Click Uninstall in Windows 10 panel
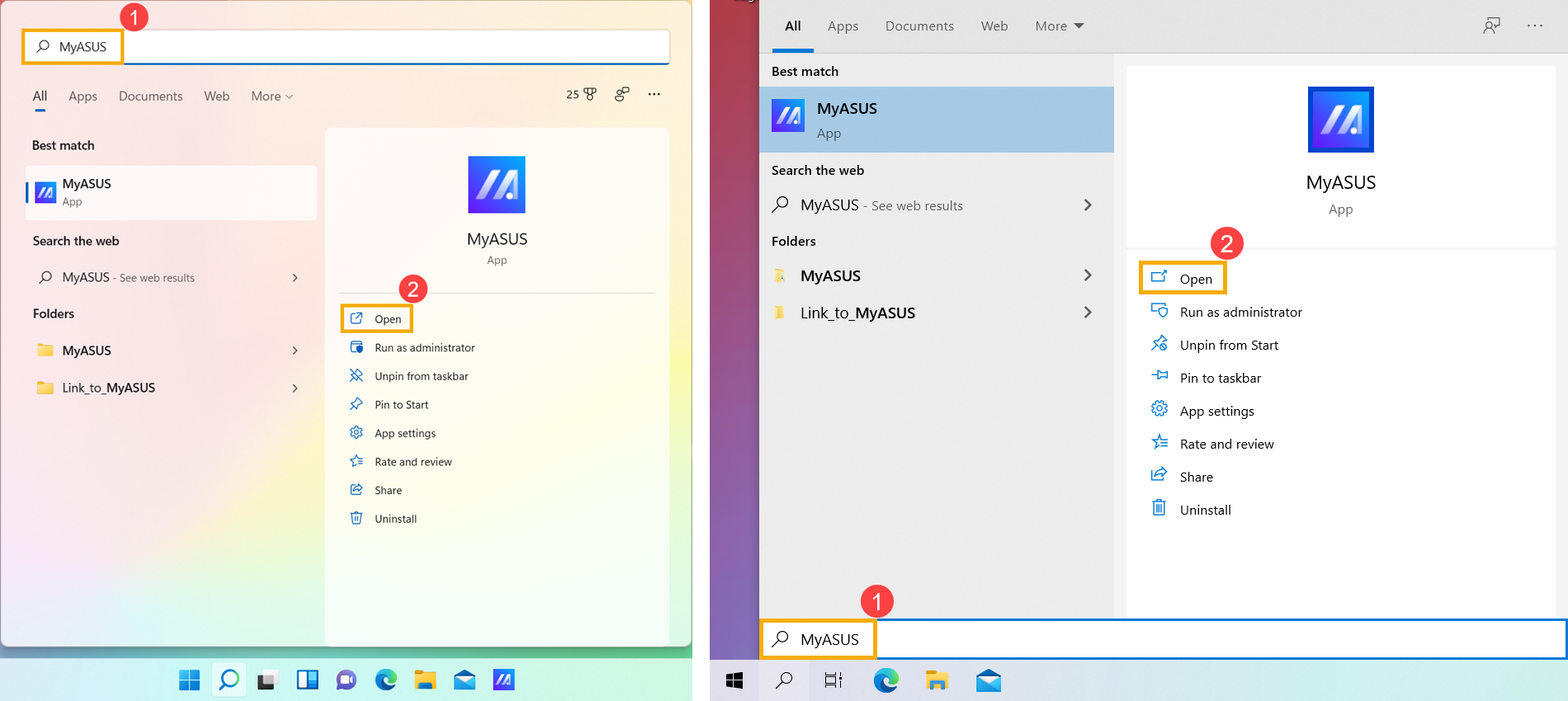The image size is (1568, 701). (x=1191, y=510)
